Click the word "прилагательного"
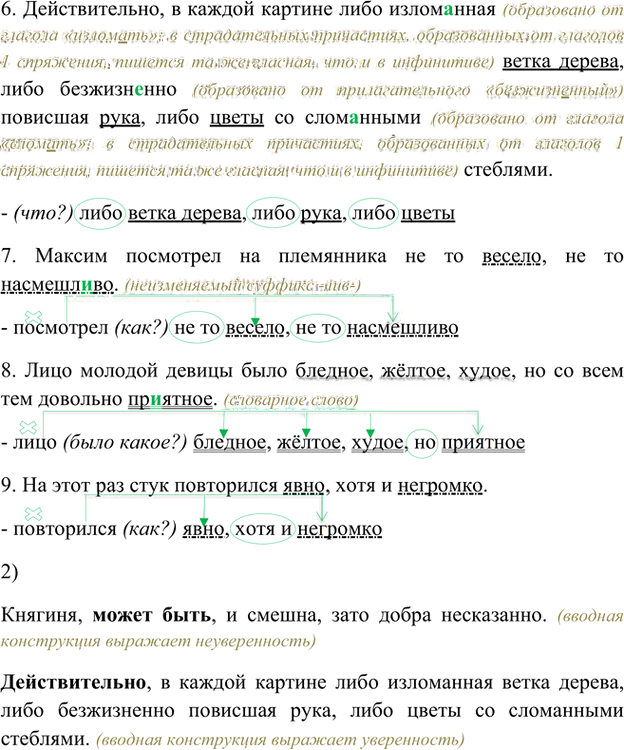The image size is (624, 750). pos(404,90)
